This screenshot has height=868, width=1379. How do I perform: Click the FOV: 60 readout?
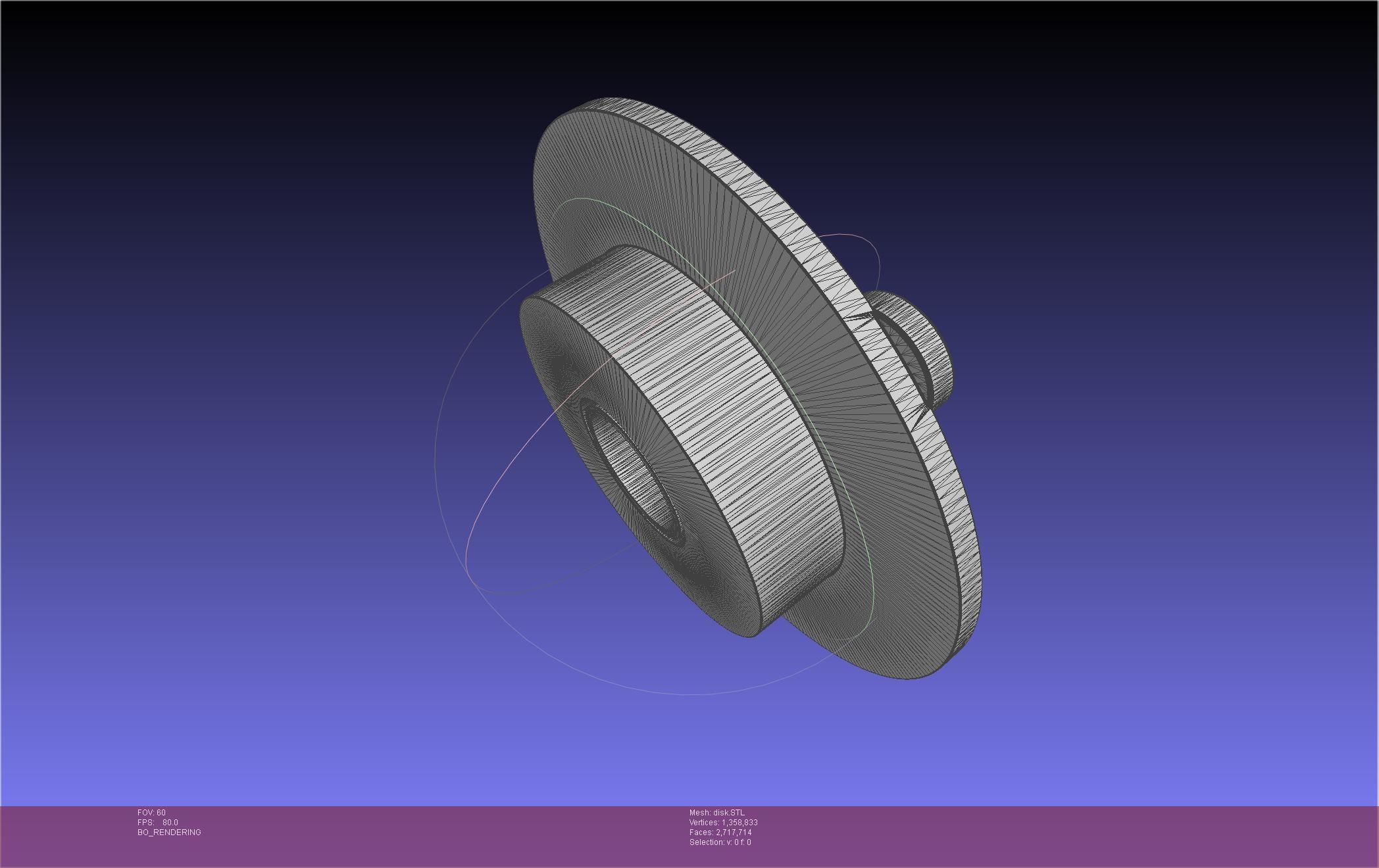pyautogui.click(x=151, y=813)
